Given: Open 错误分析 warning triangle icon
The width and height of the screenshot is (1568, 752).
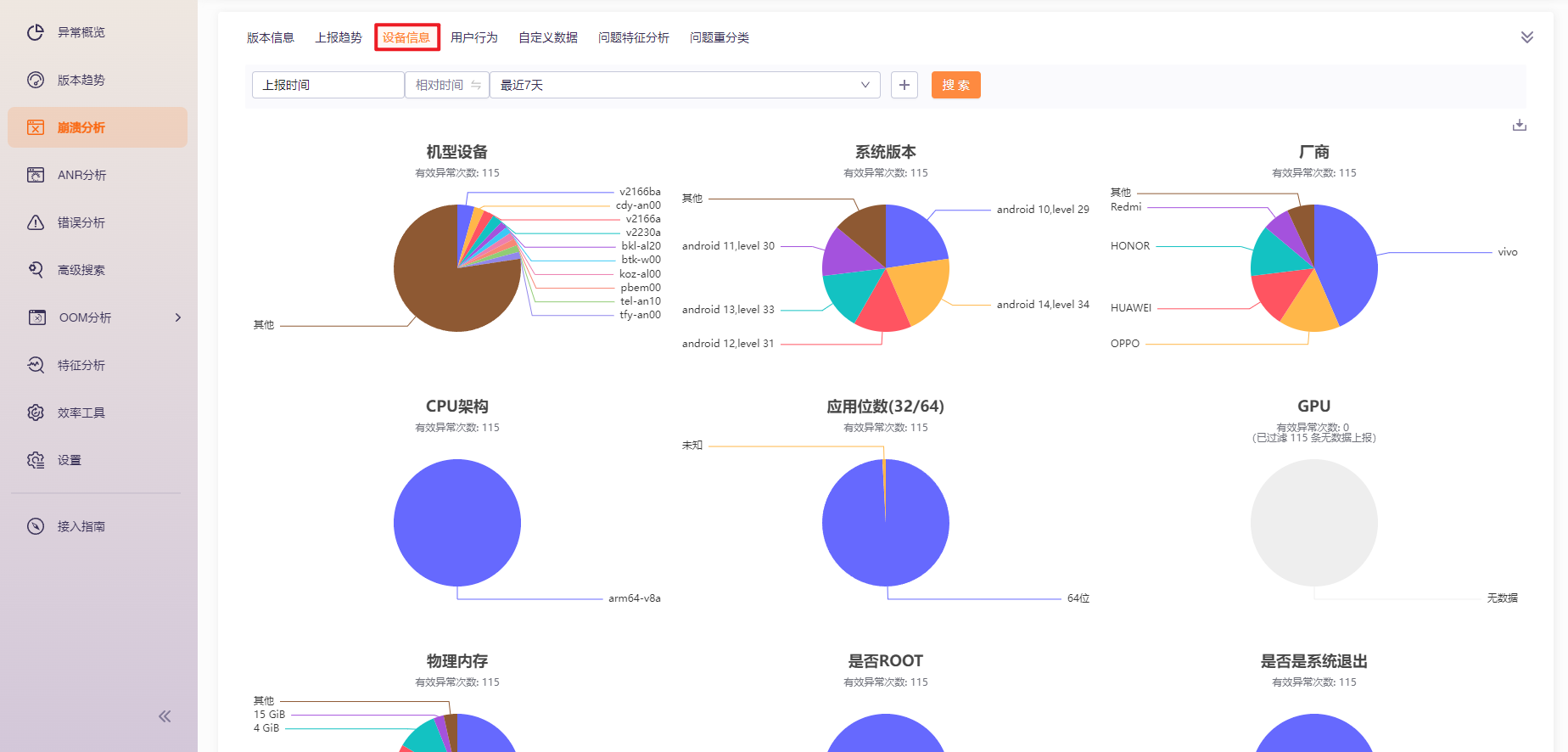Looking at the screenshot, I should [x=36, y=222].
